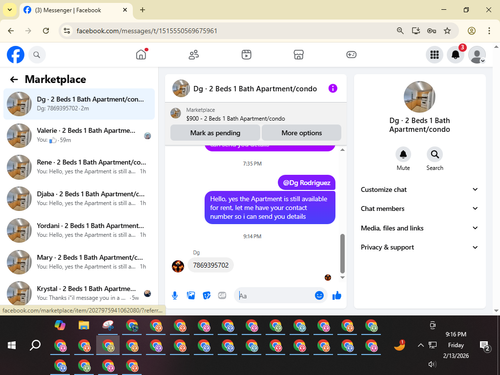Expand the Chat members section

click(419, 208)
